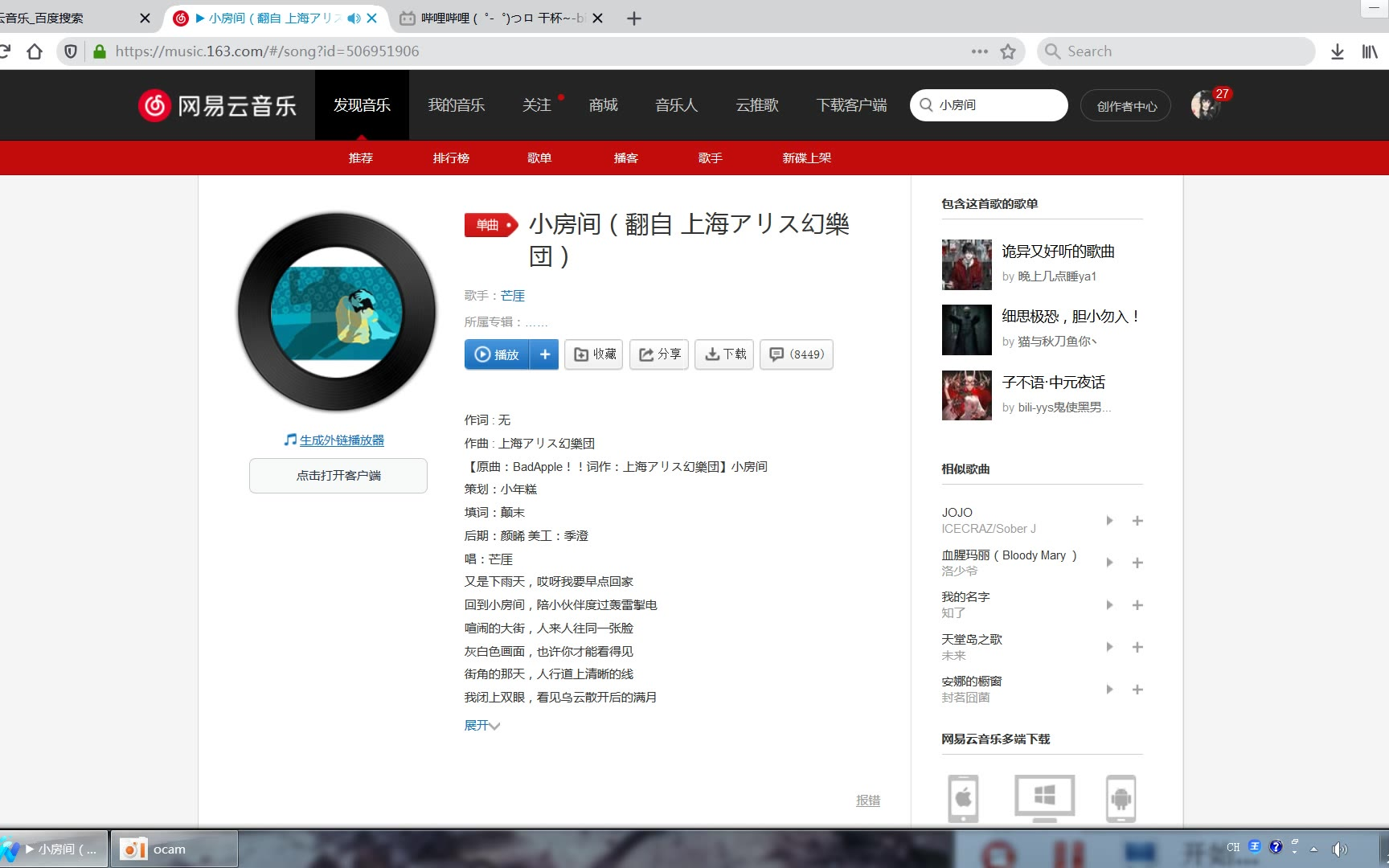Open 云推歌 navigation tab
1389x868 pixels.
[757, 105]
